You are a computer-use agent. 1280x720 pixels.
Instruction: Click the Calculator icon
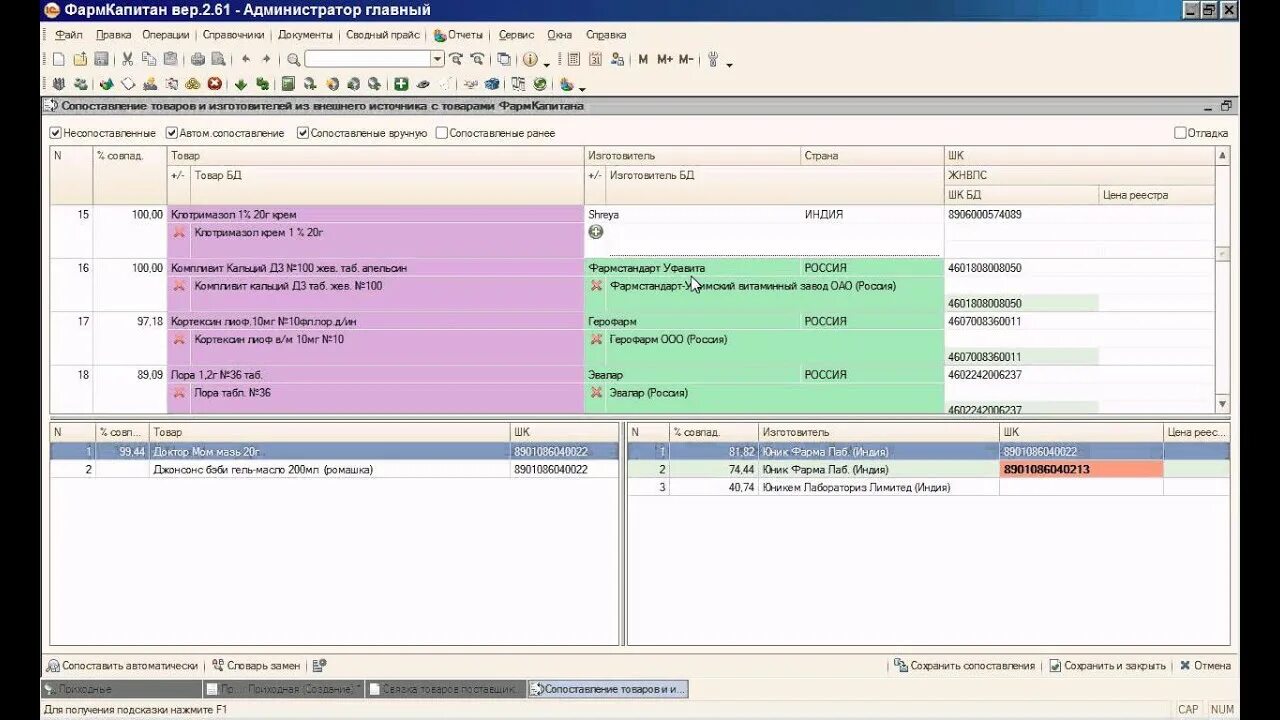click(575, 60)
